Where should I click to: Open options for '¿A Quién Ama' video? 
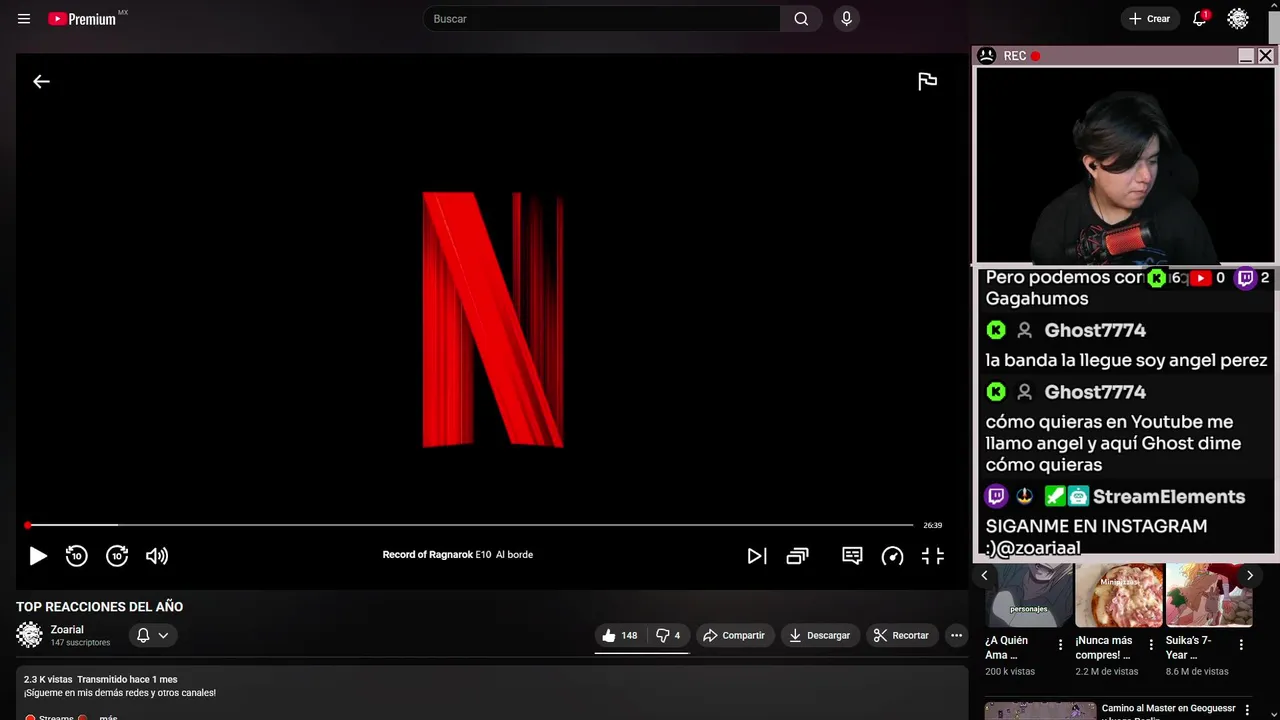pos(1061,645)
